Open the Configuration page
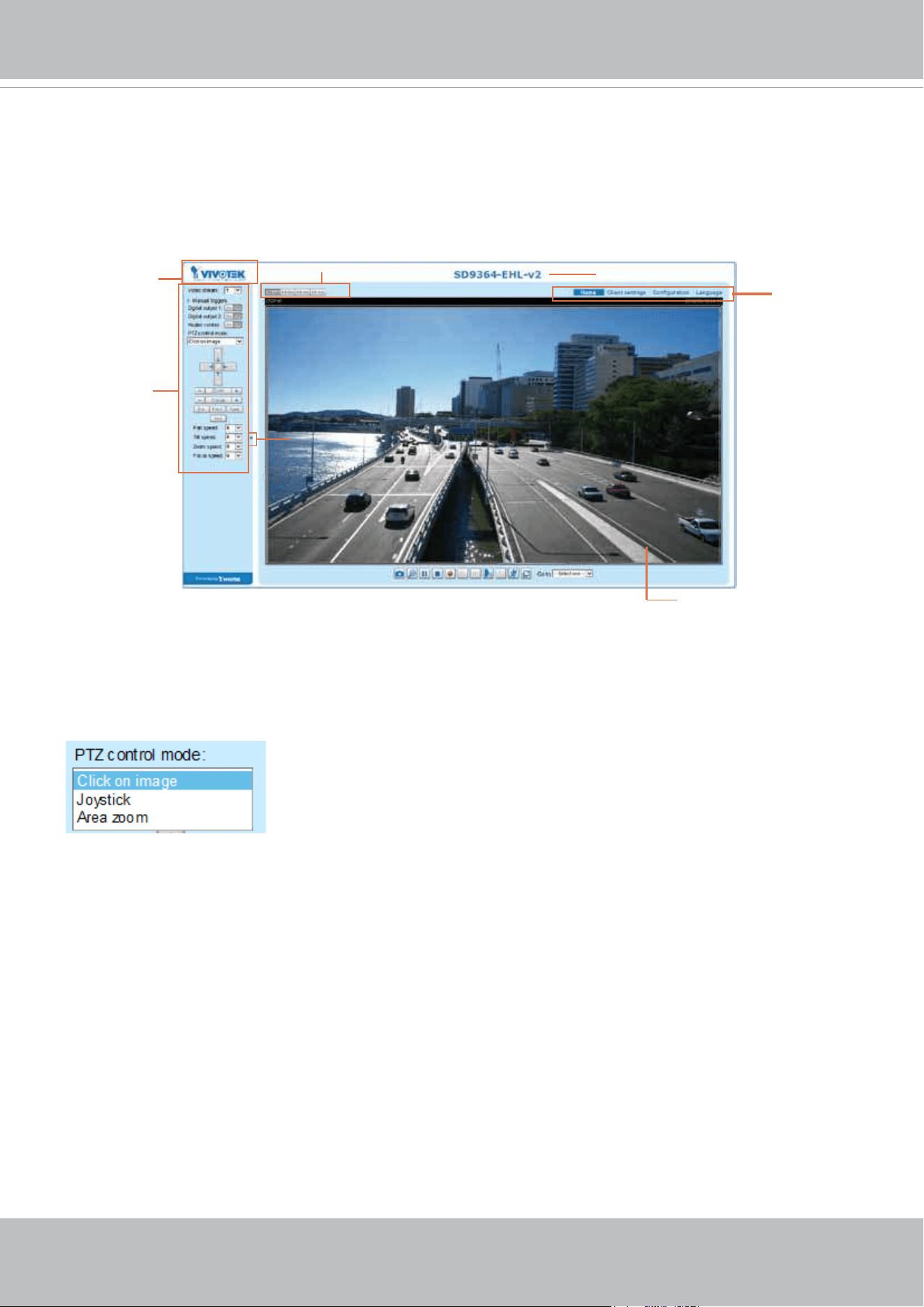924x1307 pixels. tap(671, 293)
